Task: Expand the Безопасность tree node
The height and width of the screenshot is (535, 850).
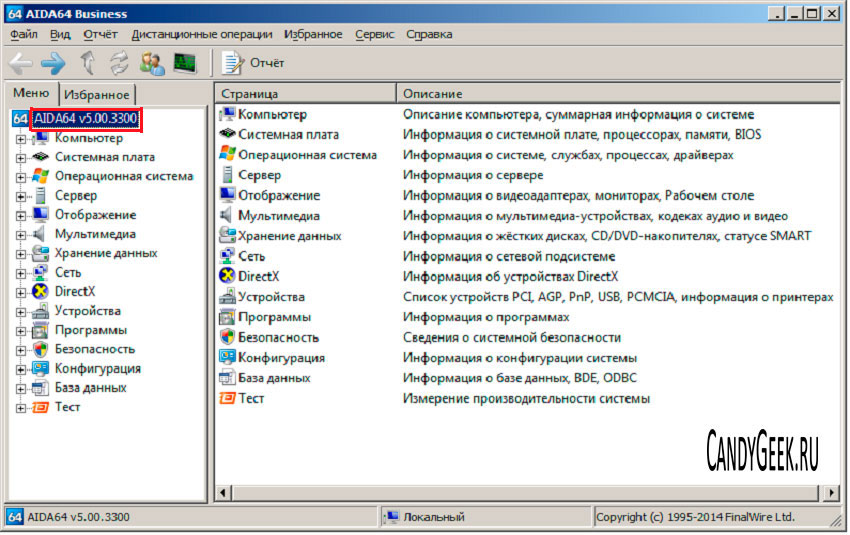Action: coord(21,351)
